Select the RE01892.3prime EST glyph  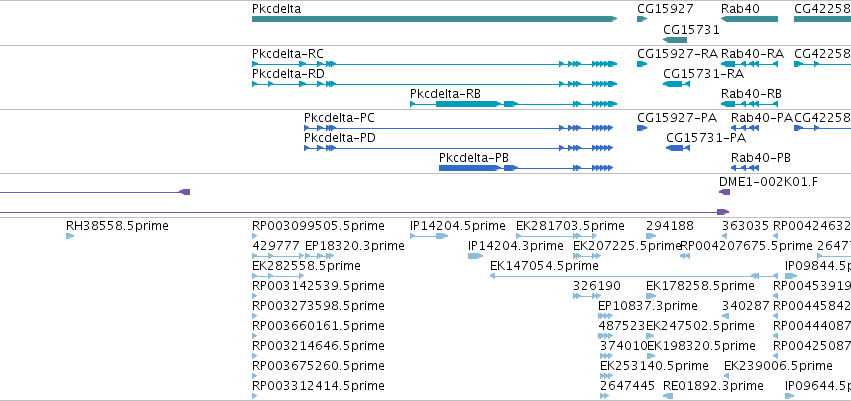[x=668, y=397]
